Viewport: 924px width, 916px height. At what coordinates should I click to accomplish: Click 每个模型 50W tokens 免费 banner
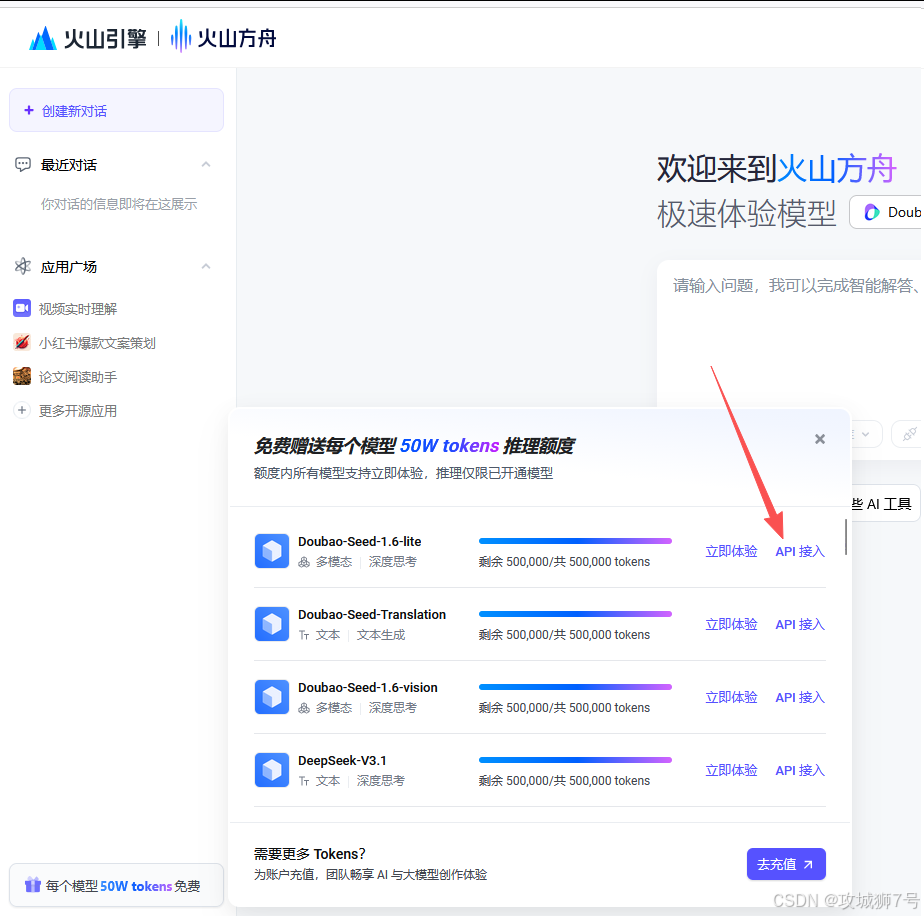click(x=117, y=885)
